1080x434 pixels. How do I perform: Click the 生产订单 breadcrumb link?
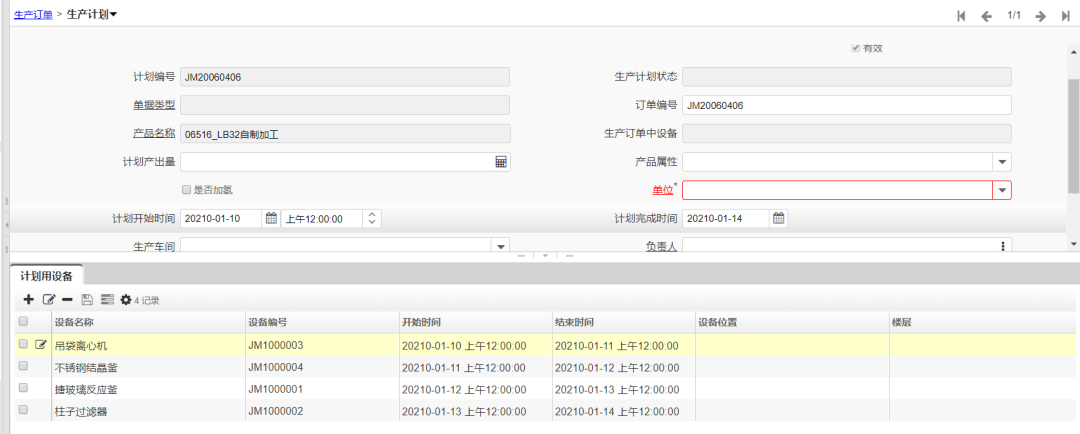[x=33, y=14]
